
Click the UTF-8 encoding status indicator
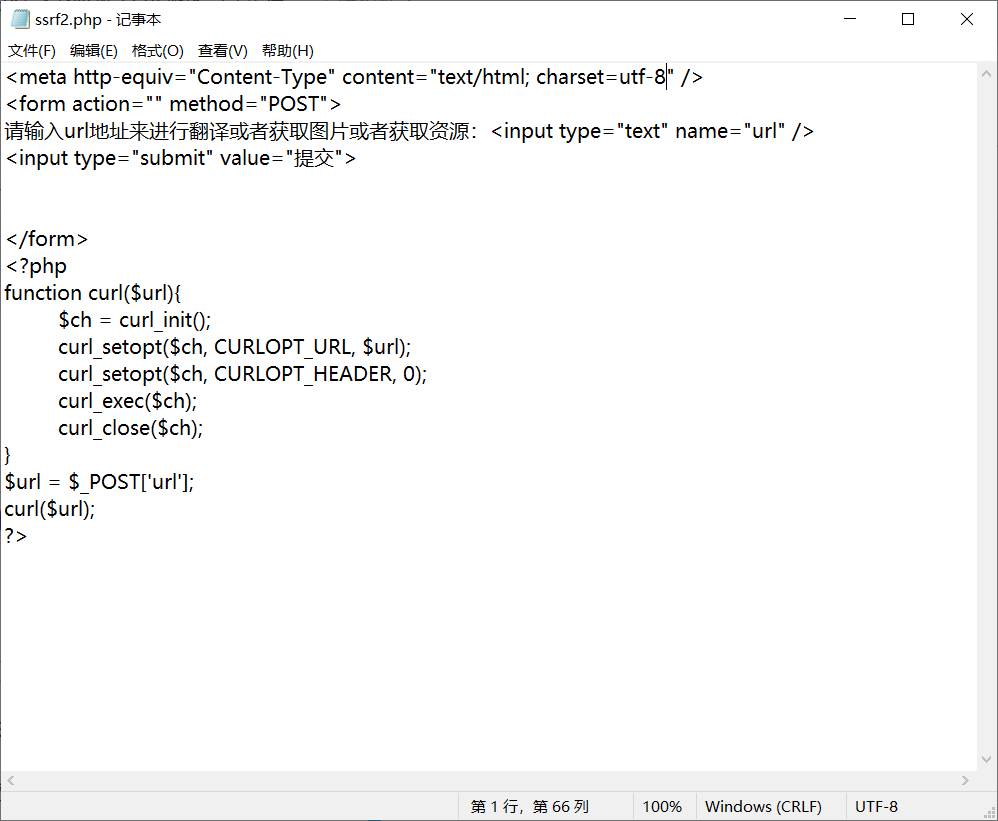click(876, 807)
